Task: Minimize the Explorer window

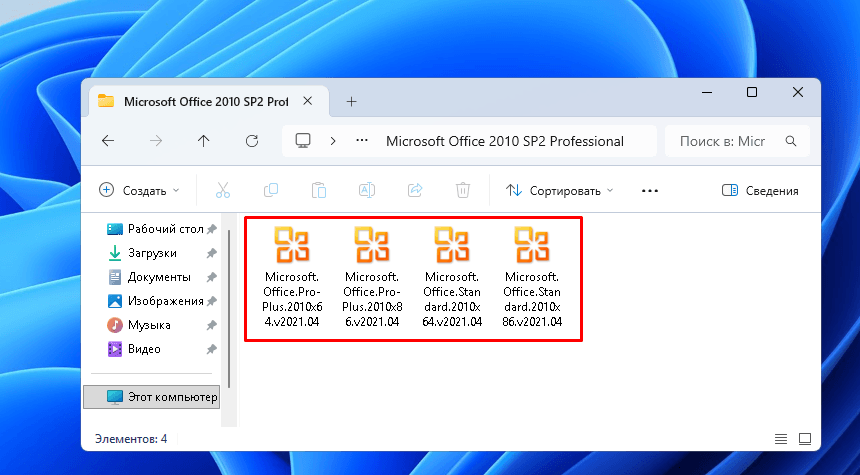Action: pyautogui.click(x=707, y=92)
